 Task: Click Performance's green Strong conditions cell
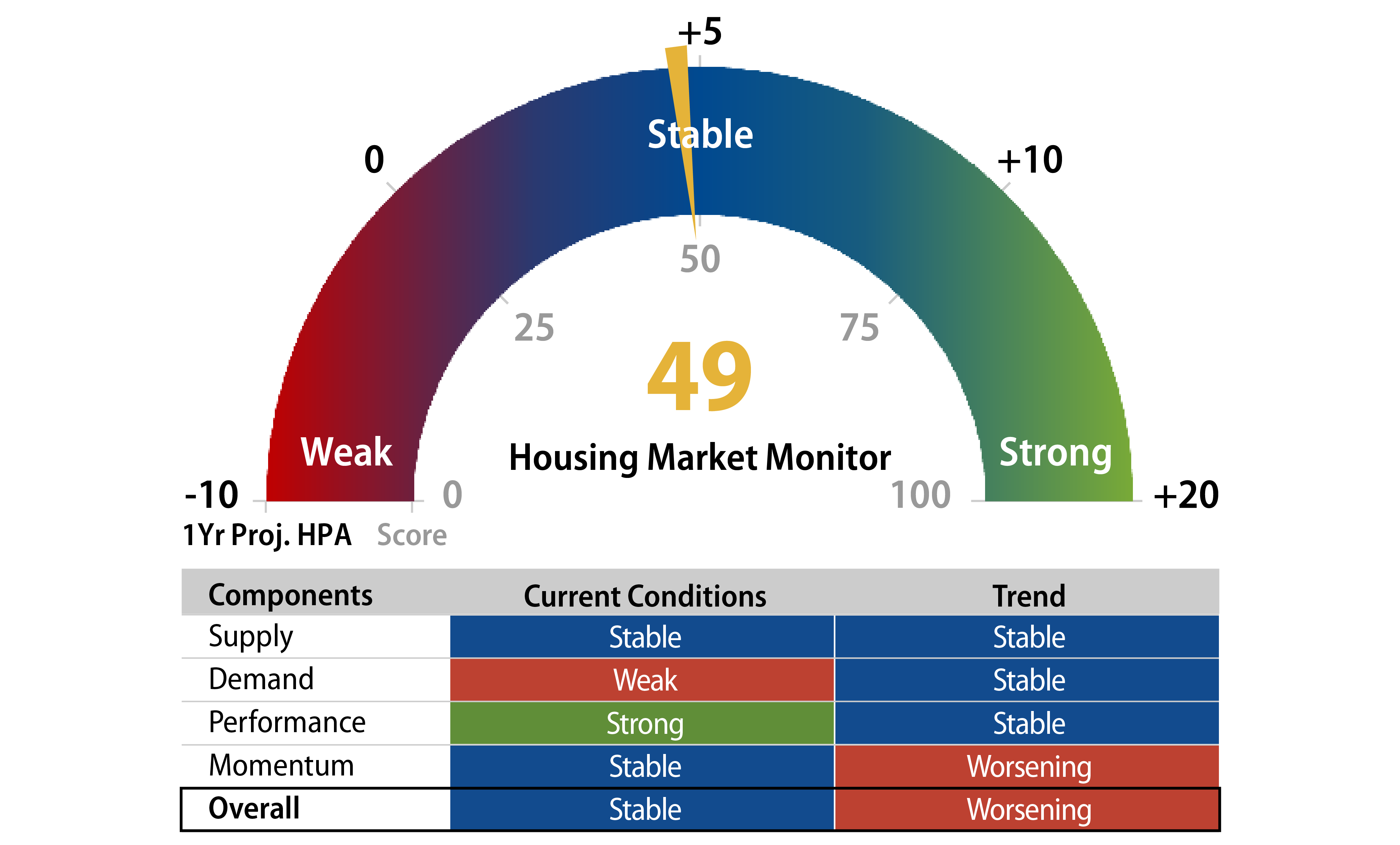tap(645, 723)
